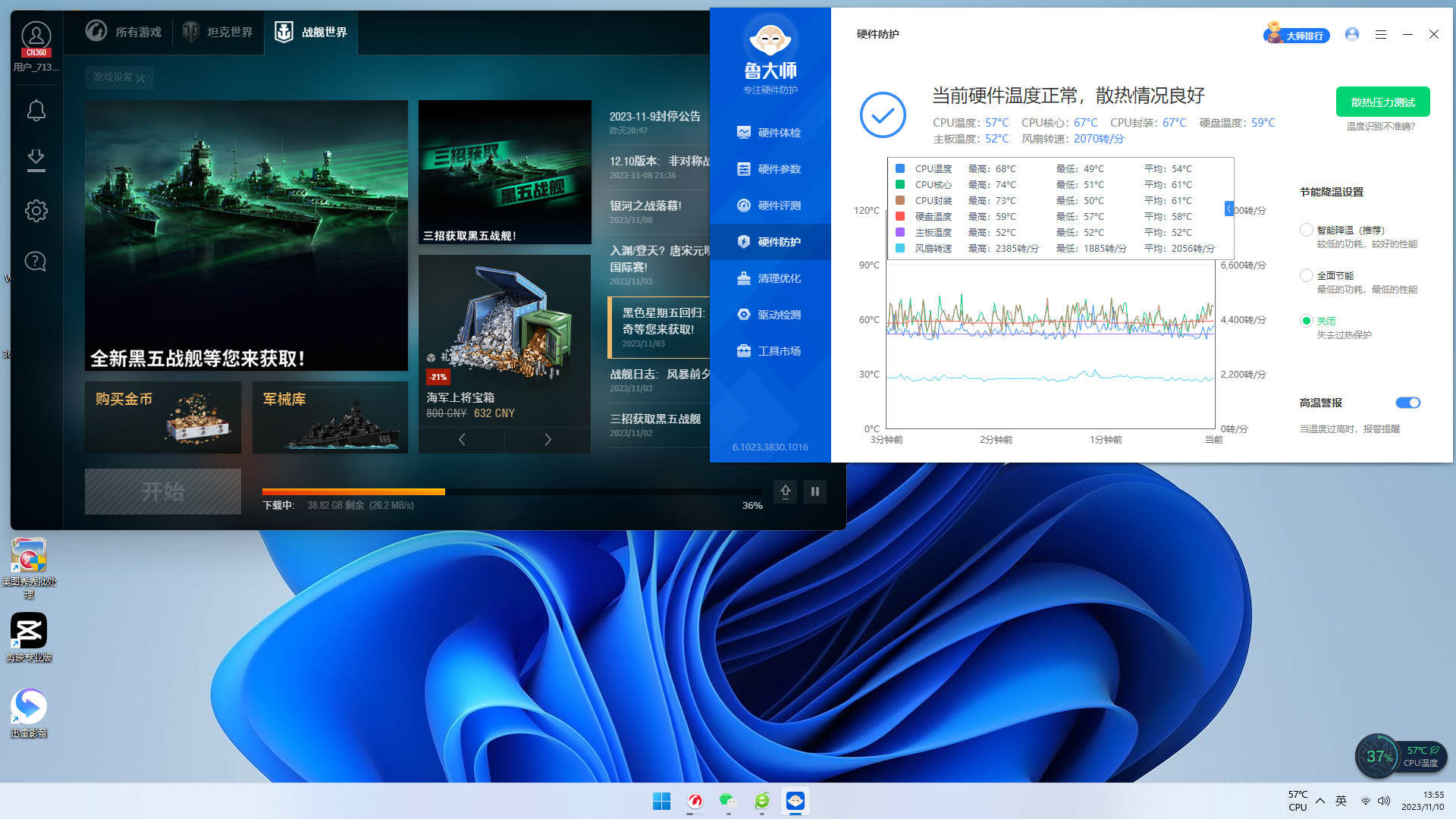1456x819 pixels.
Task: Open 美图秀秀批处理 desktop shortcut
Action: [29, 569]
